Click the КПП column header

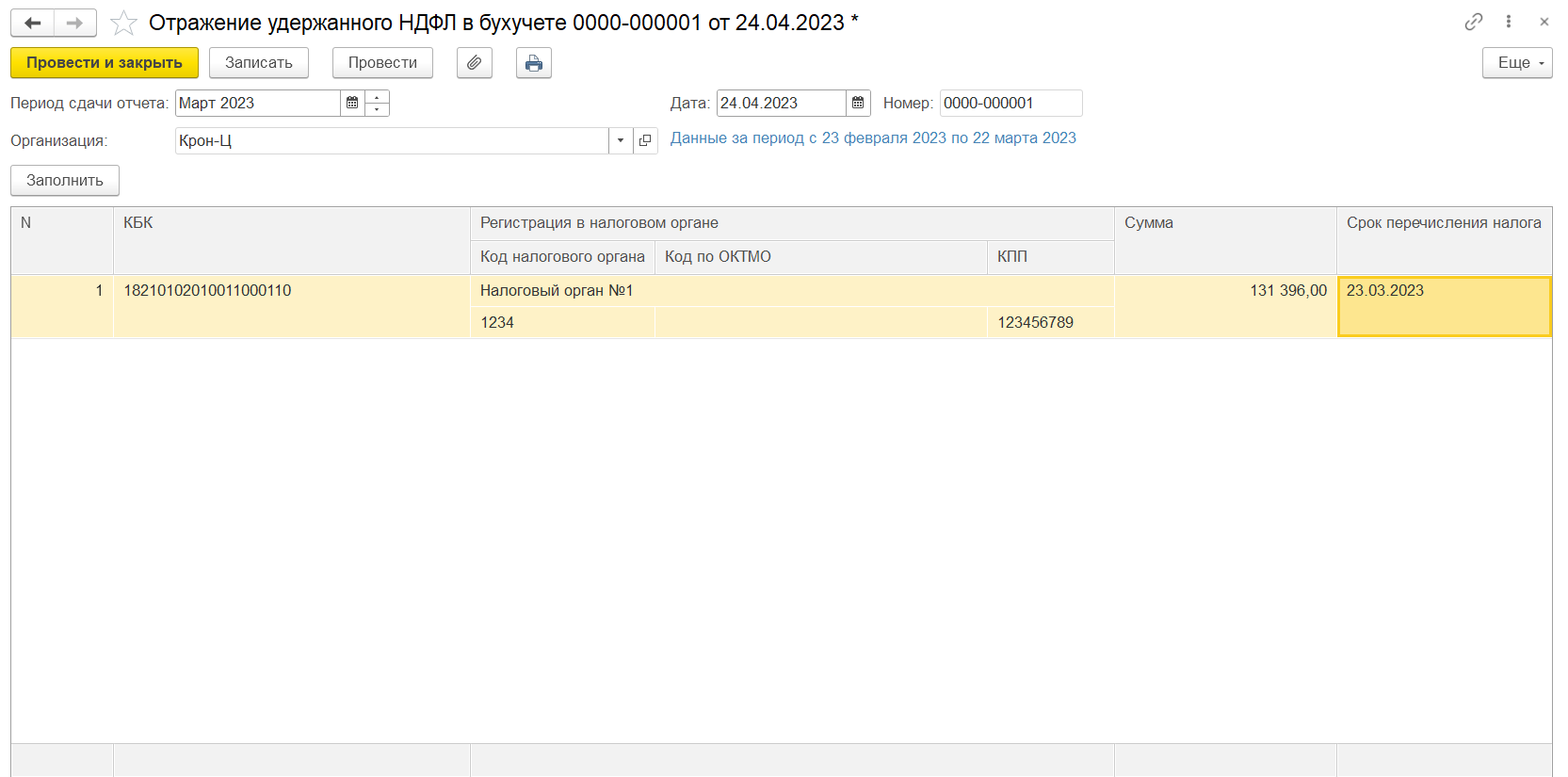pos(1051,257)
